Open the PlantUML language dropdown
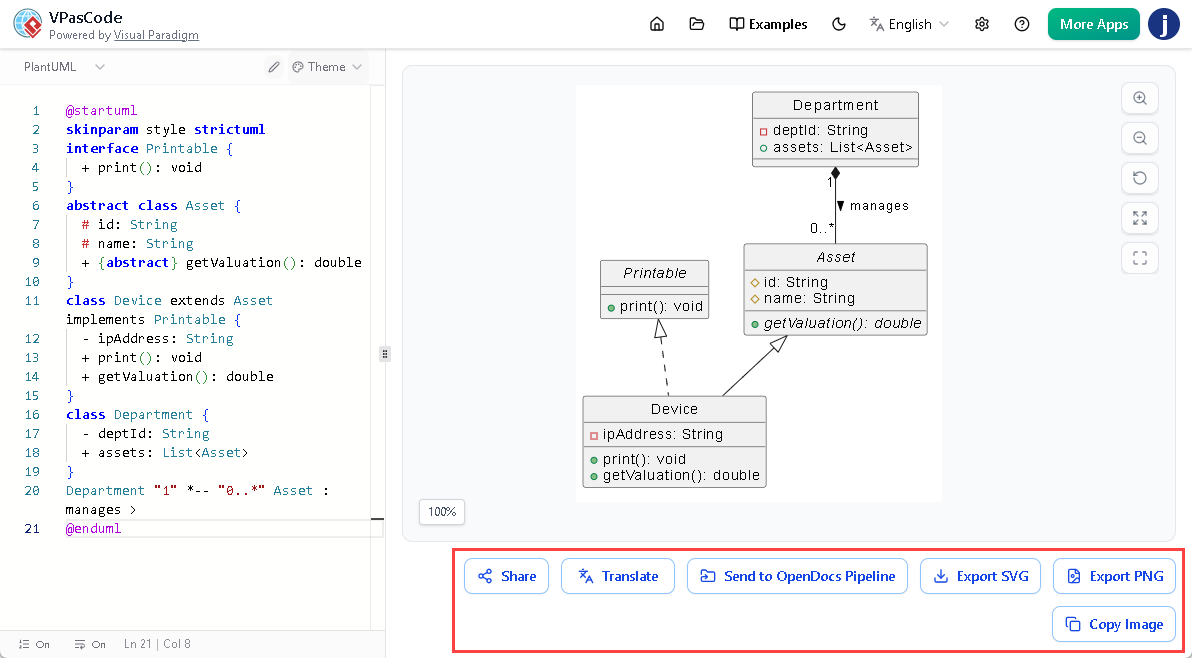The height and width of the screenshot is (658, 1192). 64,67
